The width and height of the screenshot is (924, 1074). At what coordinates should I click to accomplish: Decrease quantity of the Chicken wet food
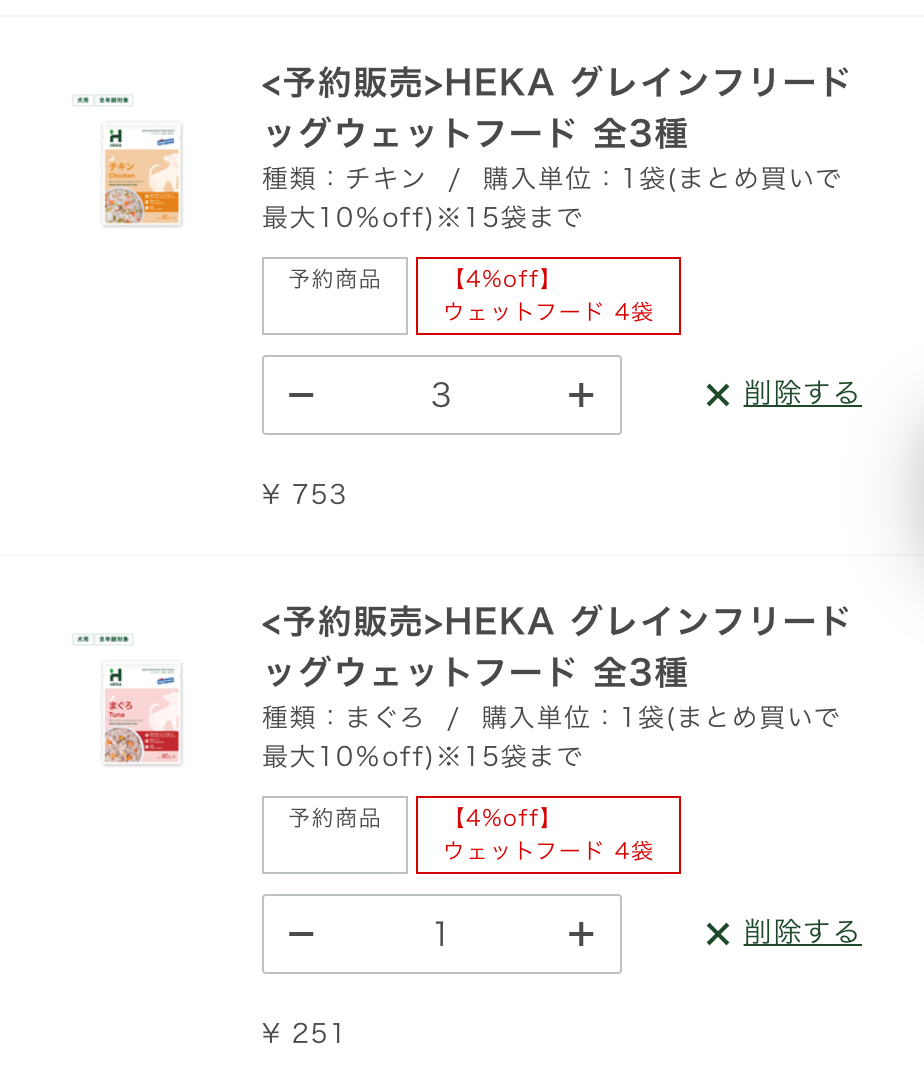pos(301,396)
